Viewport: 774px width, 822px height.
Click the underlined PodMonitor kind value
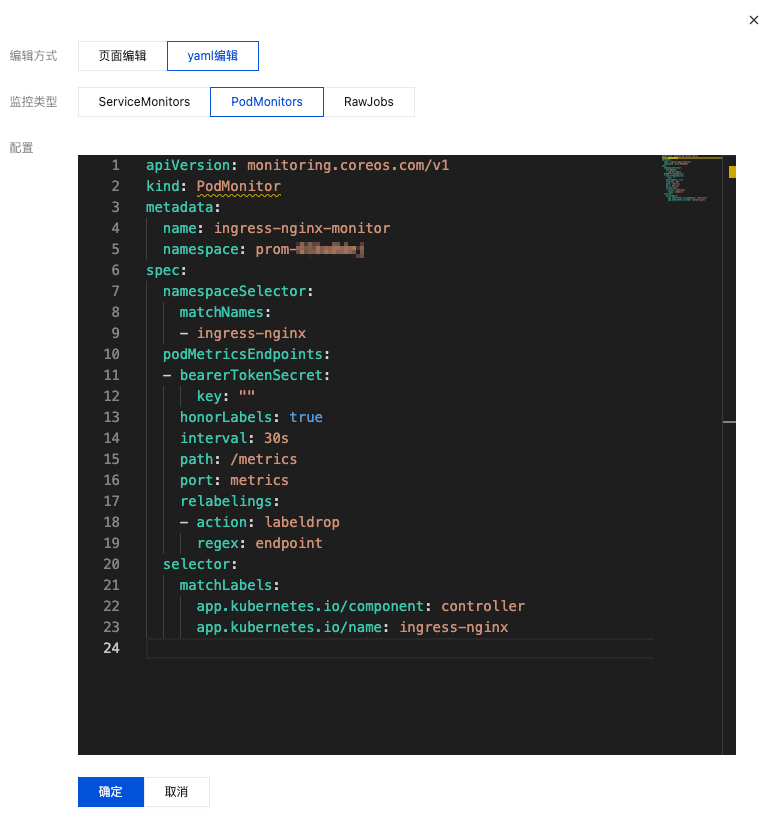[x=239, y=186]
